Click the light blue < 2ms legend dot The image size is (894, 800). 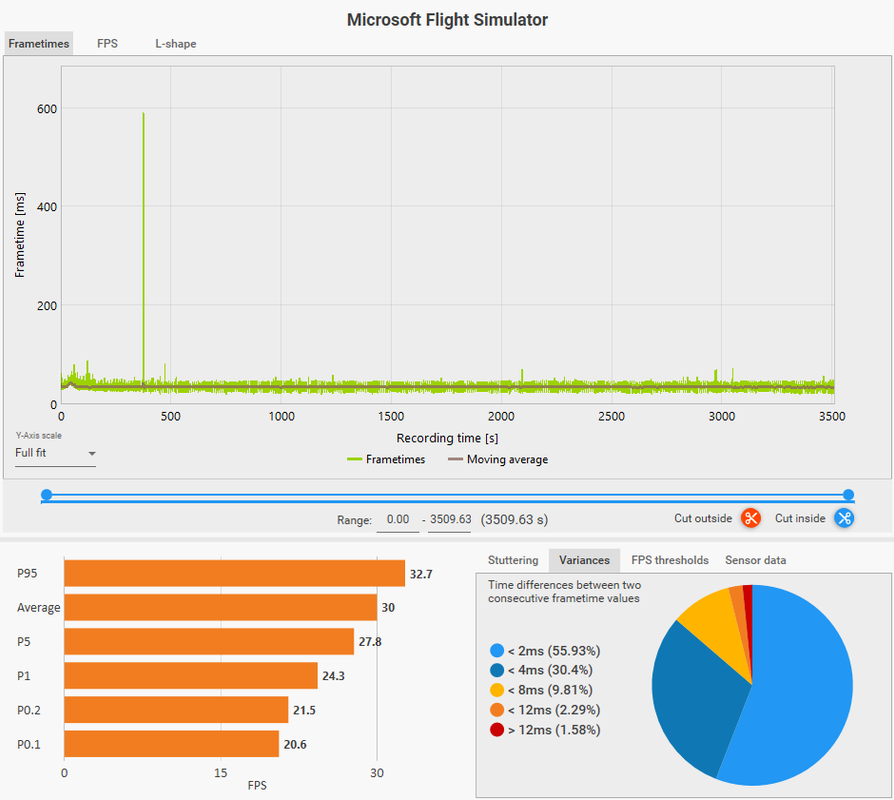[x=497, y=651]
